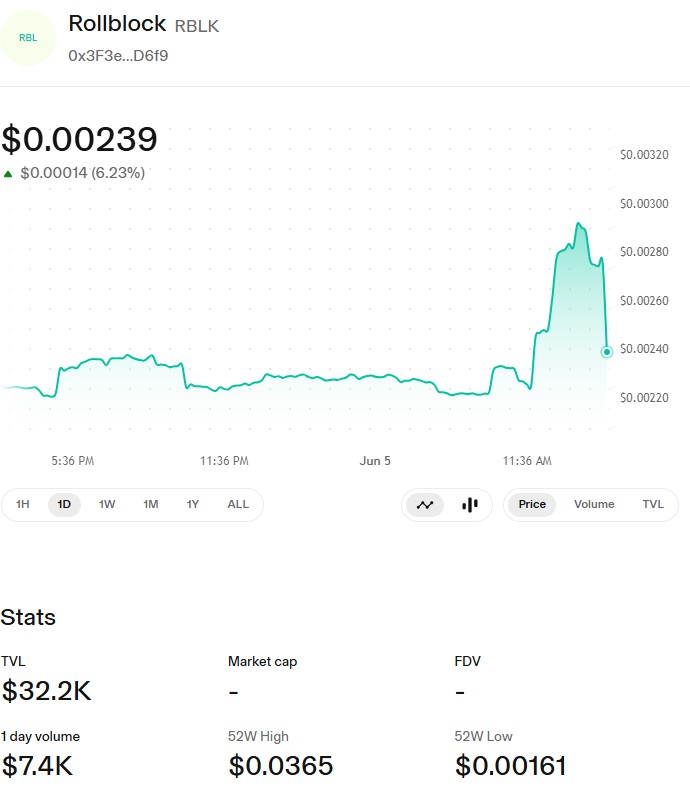Select the 1H time range
The width and height of the screenshot is (690, 794).
click(23, 504)
